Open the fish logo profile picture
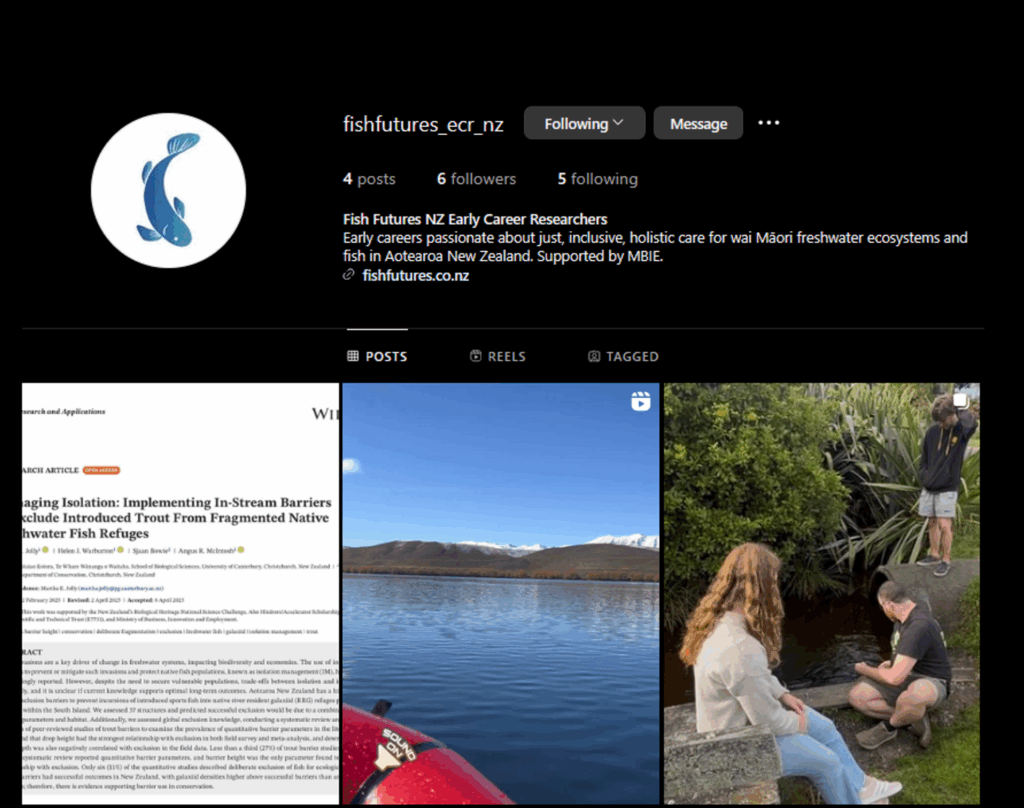 click(x=168, y=190)
